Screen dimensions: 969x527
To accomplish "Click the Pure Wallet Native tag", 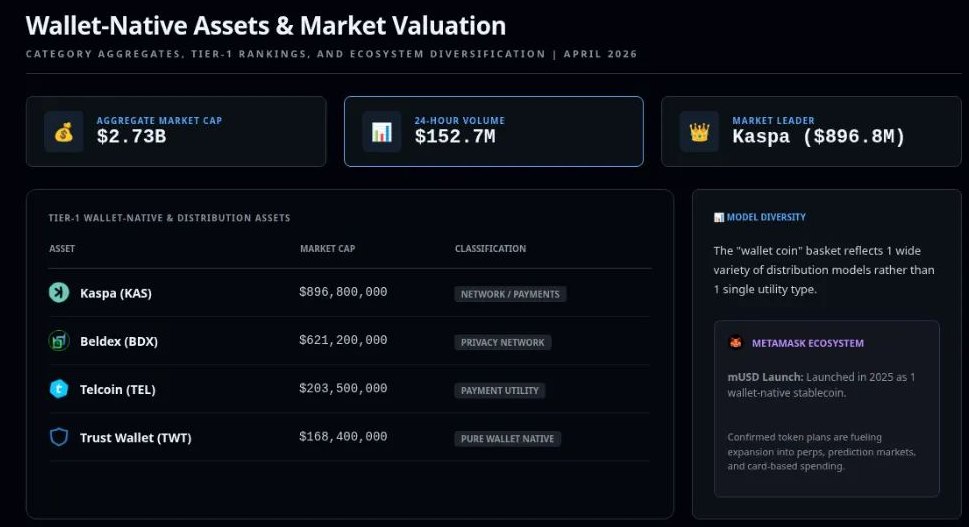I will (508, 438).
